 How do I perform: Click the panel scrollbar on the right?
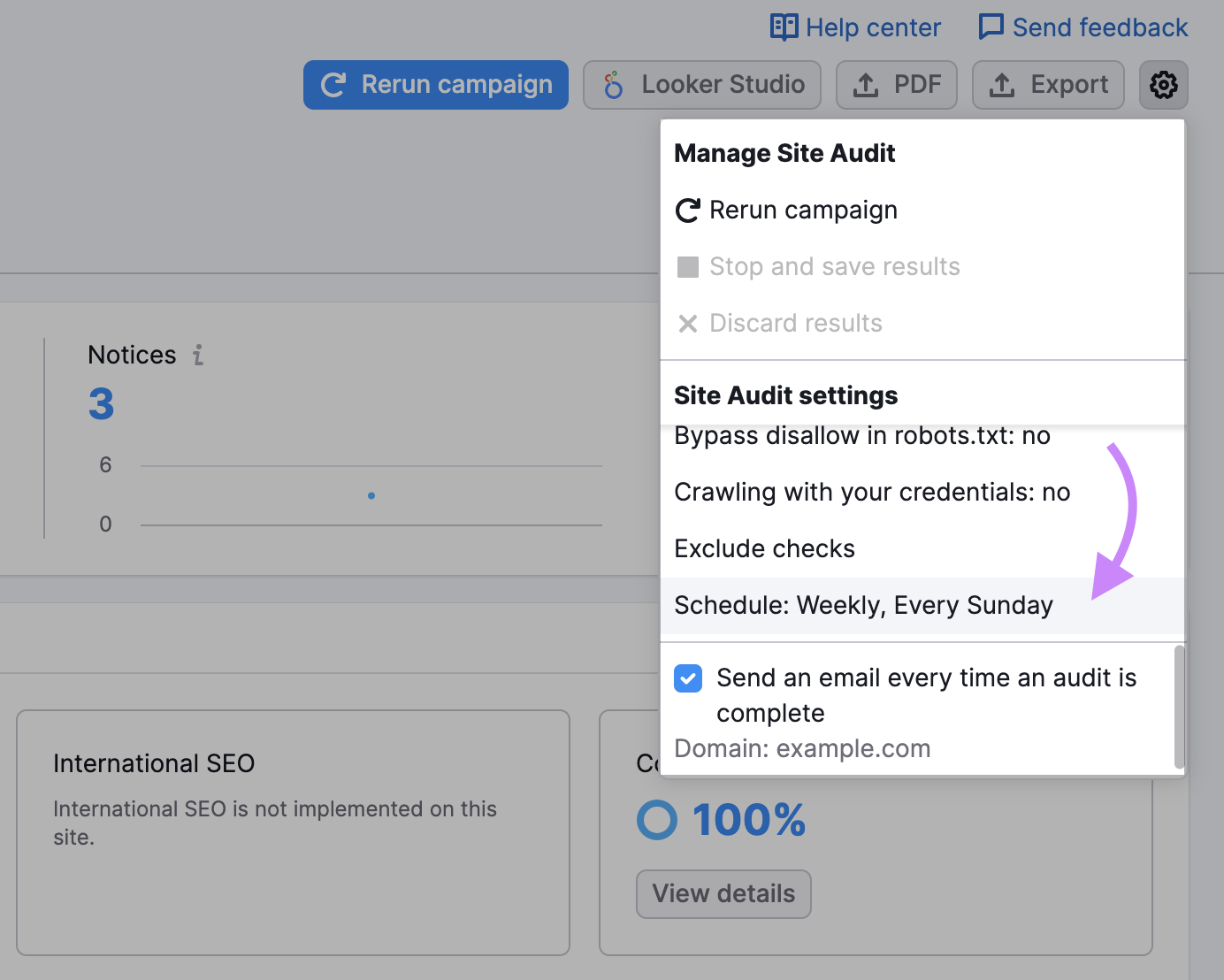tap(1180, 708)
